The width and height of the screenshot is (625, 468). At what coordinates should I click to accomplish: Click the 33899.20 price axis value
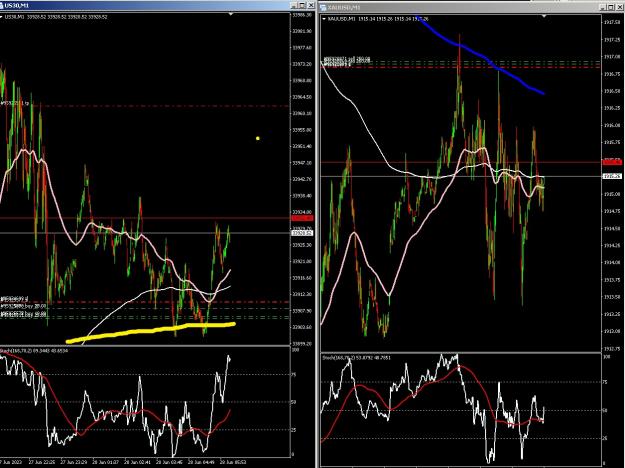coord(302,344)
